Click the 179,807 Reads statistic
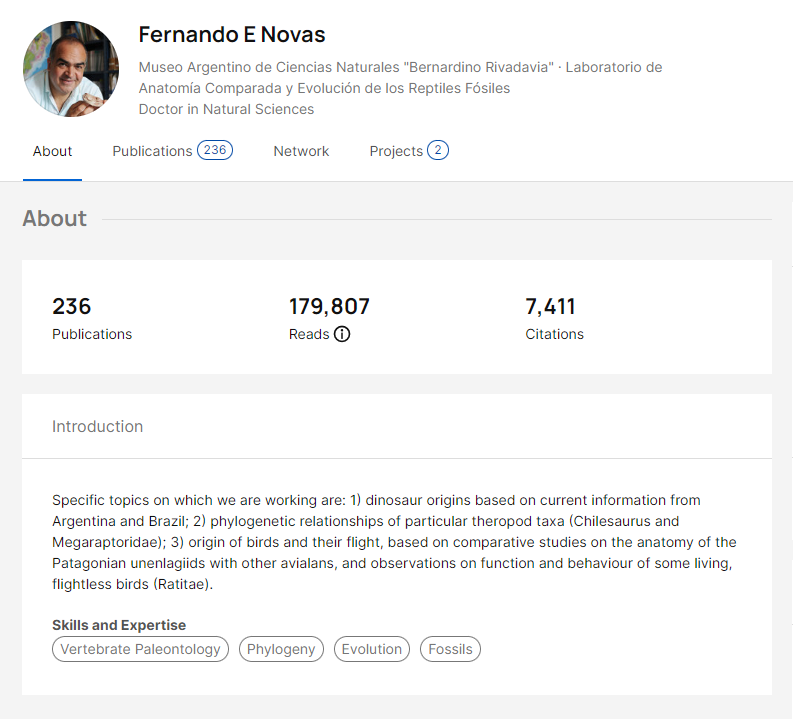Viewport: 793px width, 719px height. (329, 319)
